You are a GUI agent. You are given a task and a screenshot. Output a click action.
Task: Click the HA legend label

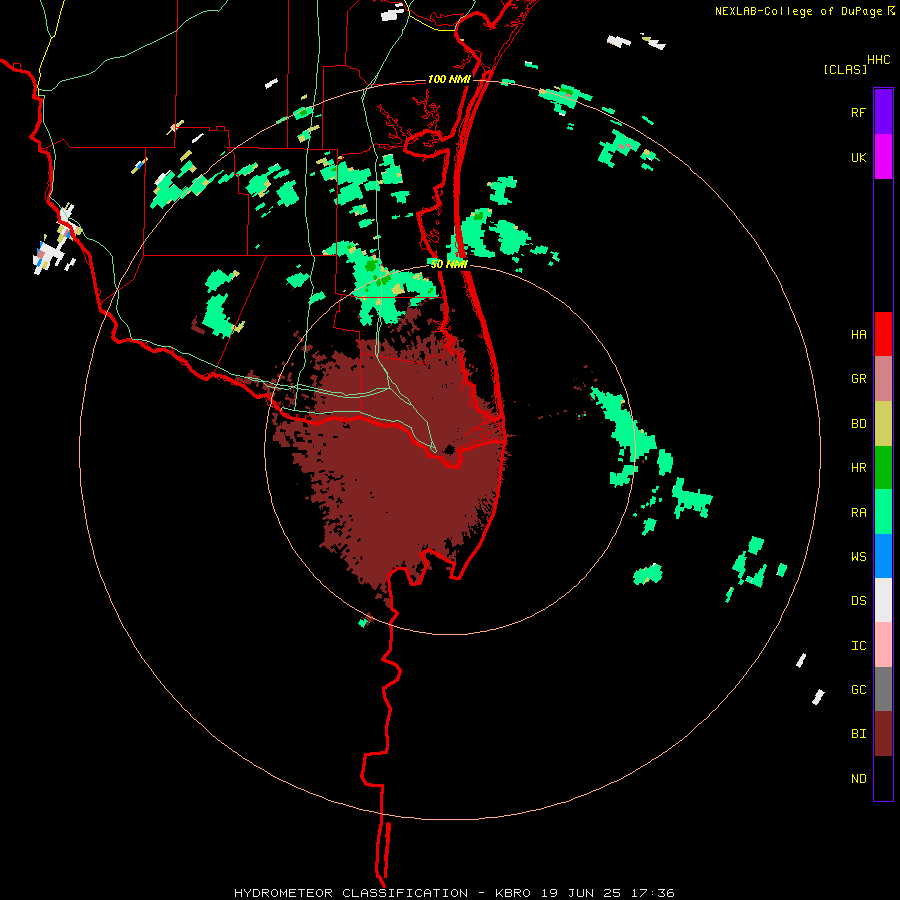coord(858,335)
